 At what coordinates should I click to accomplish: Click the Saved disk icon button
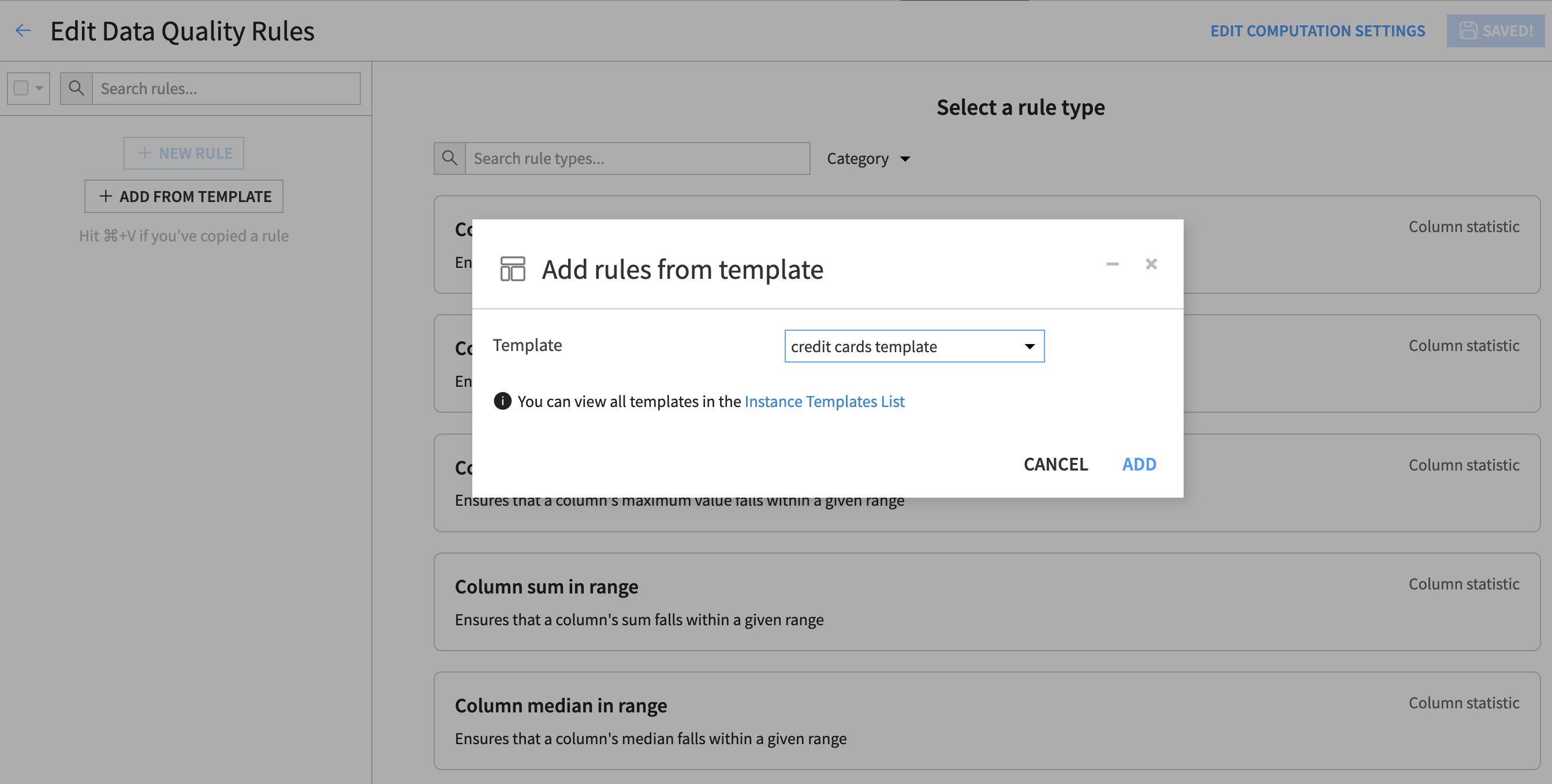point(1495,31)
